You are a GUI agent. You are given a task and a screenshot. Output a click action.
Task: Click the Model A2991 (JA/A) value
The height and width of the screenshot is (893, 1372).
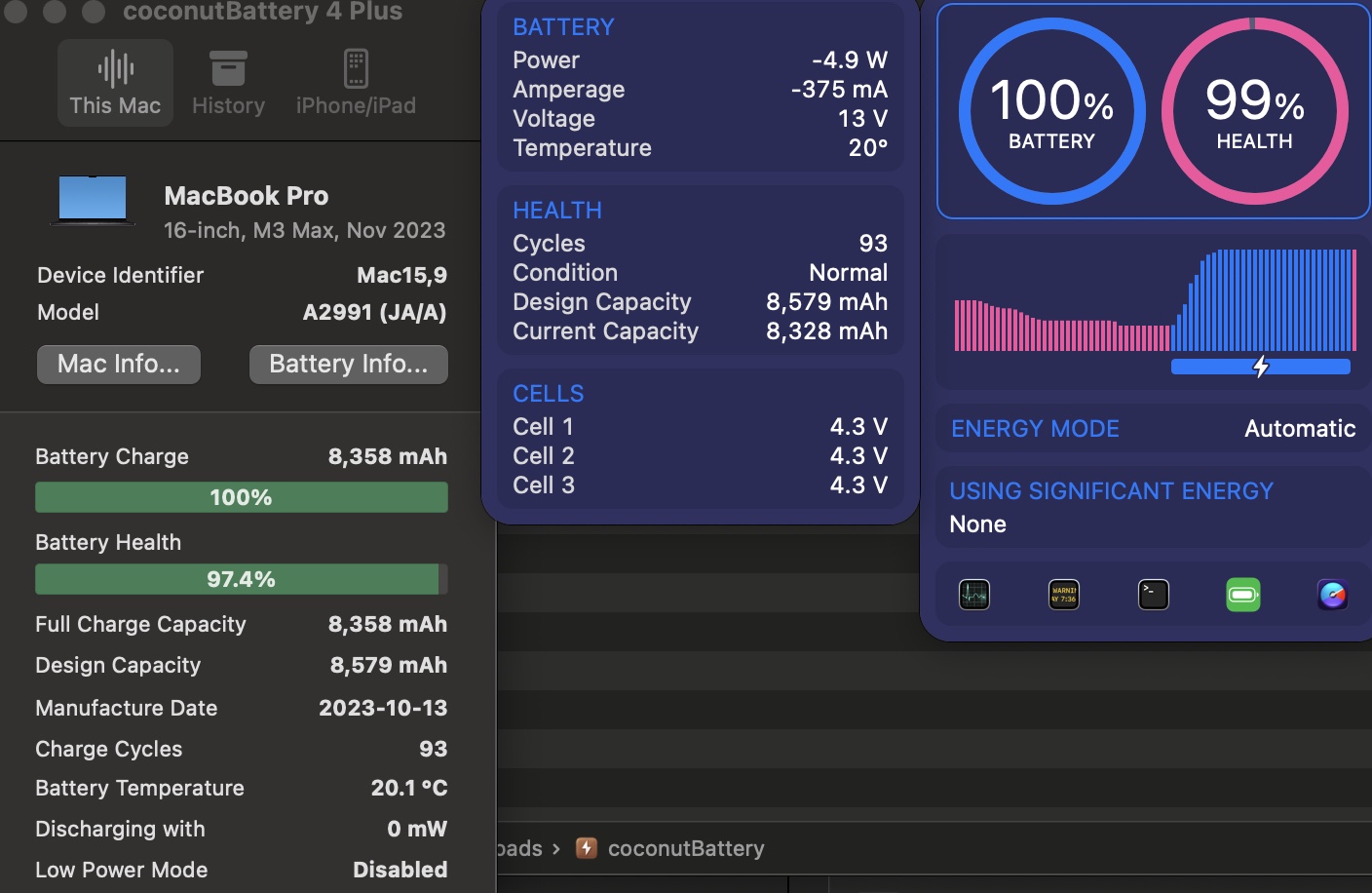point(375,313)
